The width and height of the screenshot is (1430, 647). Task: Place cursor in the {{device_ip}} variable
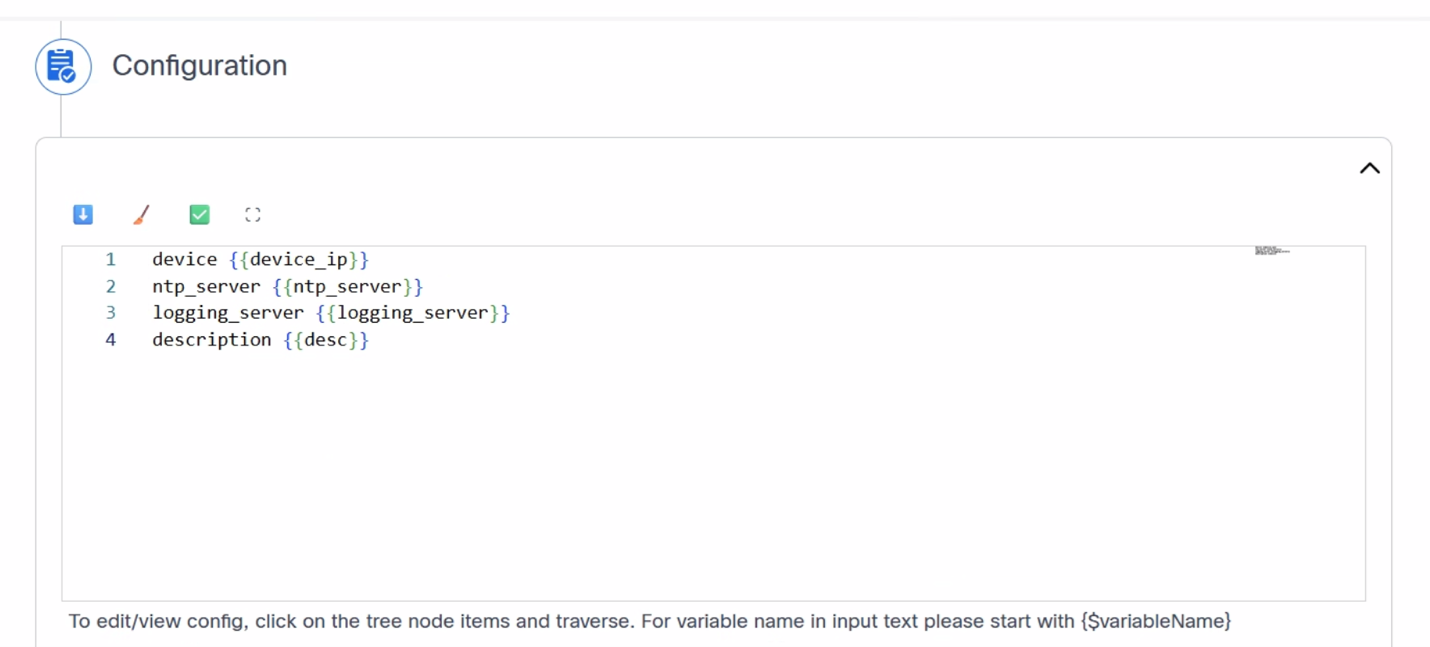[x=299, y=259]
